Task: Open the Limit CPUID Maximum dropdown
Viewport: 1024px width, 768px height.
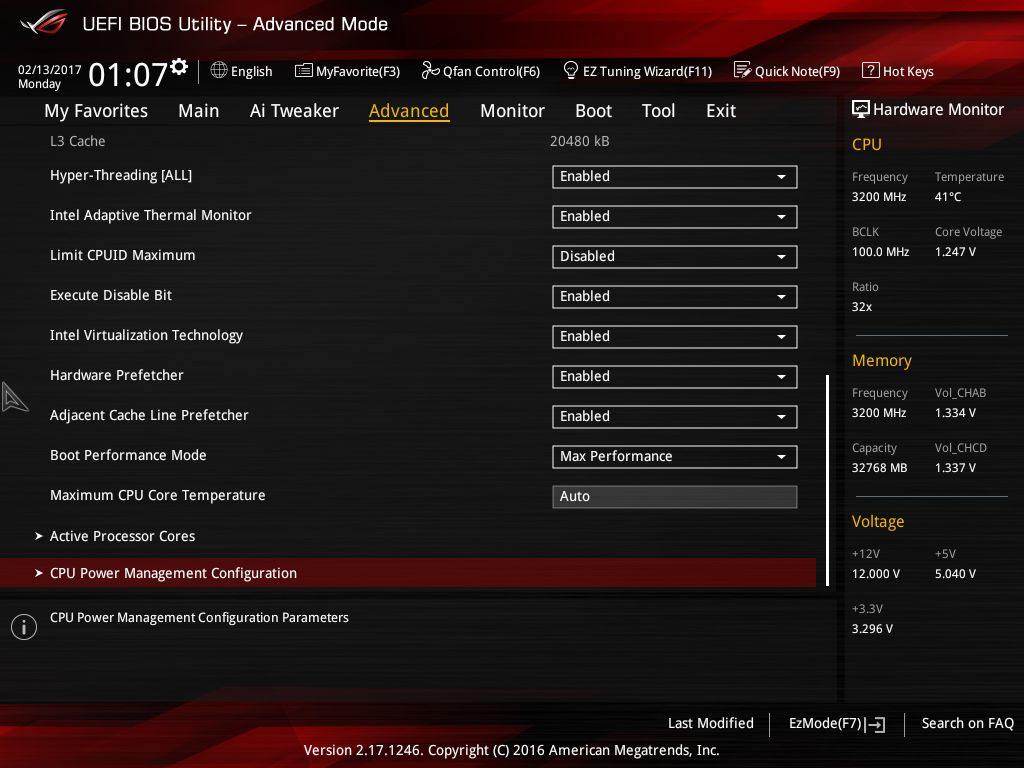Action: [674, 256]
